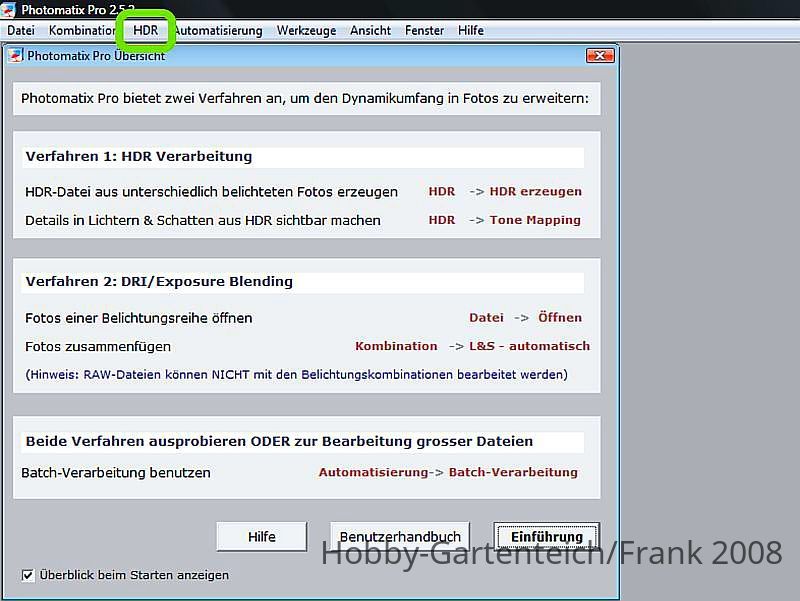Open the Kombination menu
800x601 pixels.
click(82, 31)
